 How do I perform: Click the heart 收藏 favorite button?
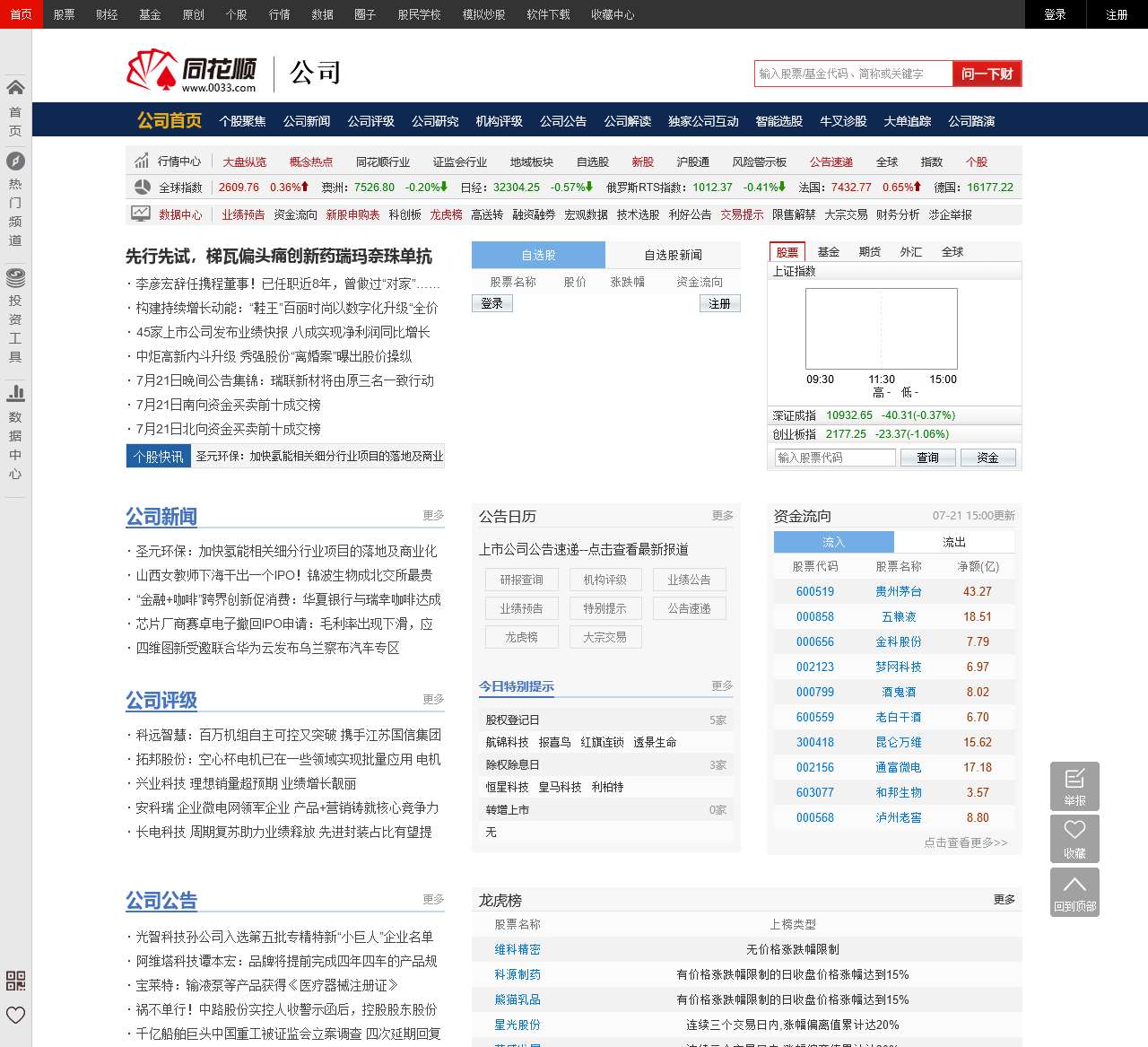[1074, 838]
